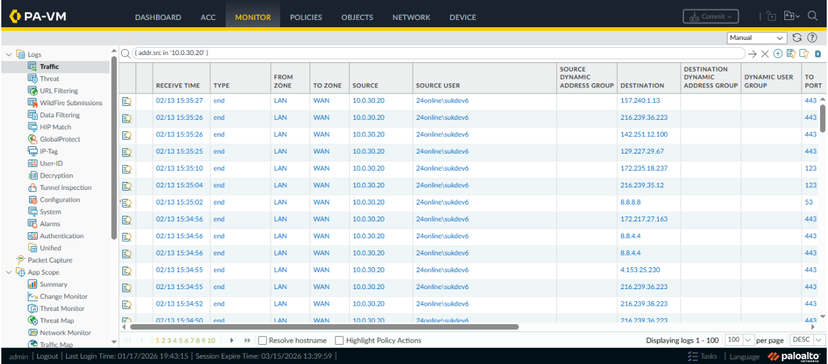
Task: Select Authentication logs in sidebar
Action: pyautogui.click(x=62, y=236)
